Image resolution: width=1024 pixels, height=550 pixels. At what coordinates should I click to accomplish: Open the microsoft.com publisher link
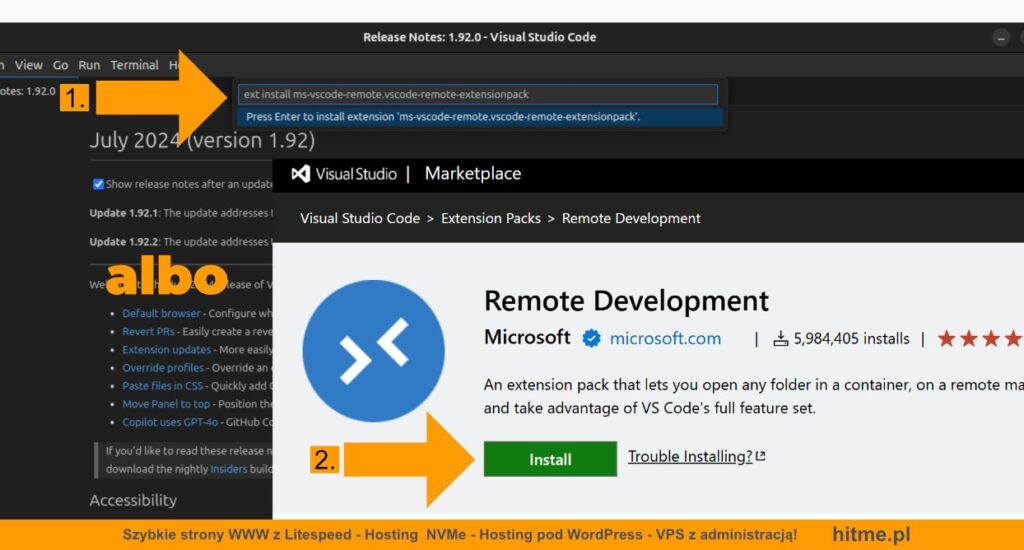[x=665, y=338]
